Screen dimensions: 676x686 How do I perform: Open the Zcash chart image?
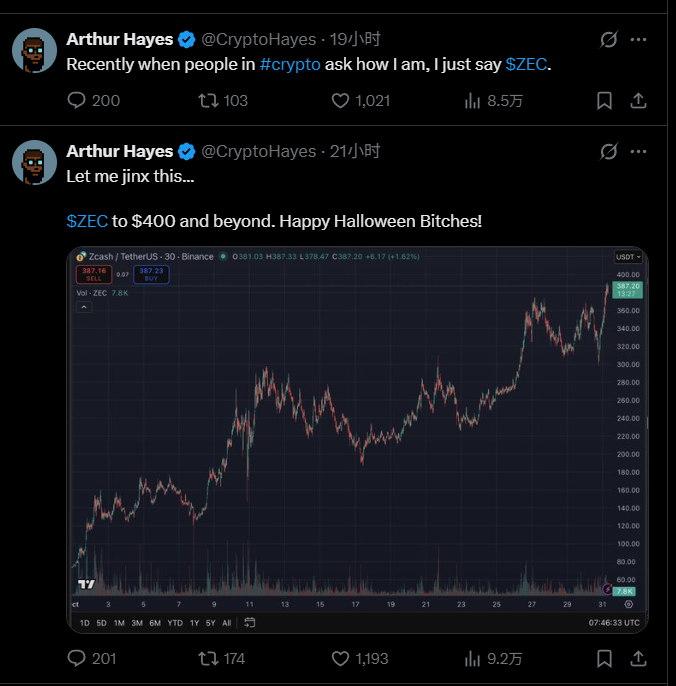click(x=357, y=440)
